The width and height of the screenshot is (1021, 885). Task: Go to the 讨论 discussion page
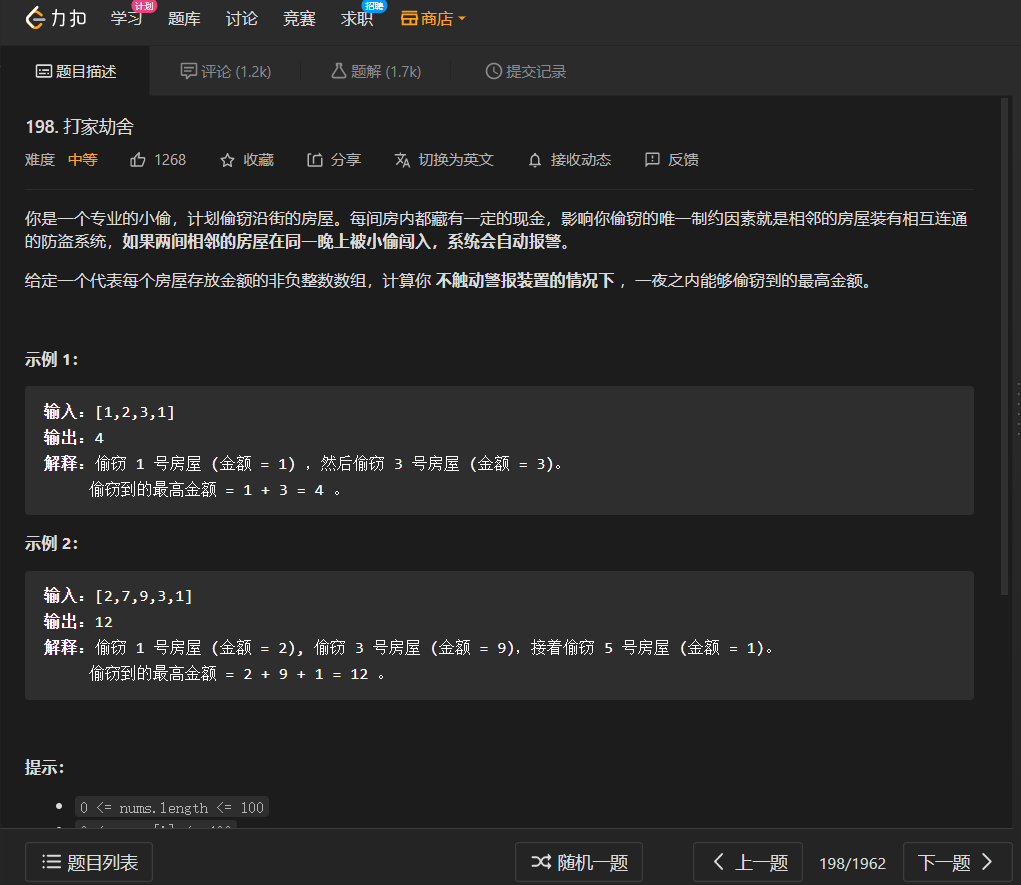[x=242, y=19]
